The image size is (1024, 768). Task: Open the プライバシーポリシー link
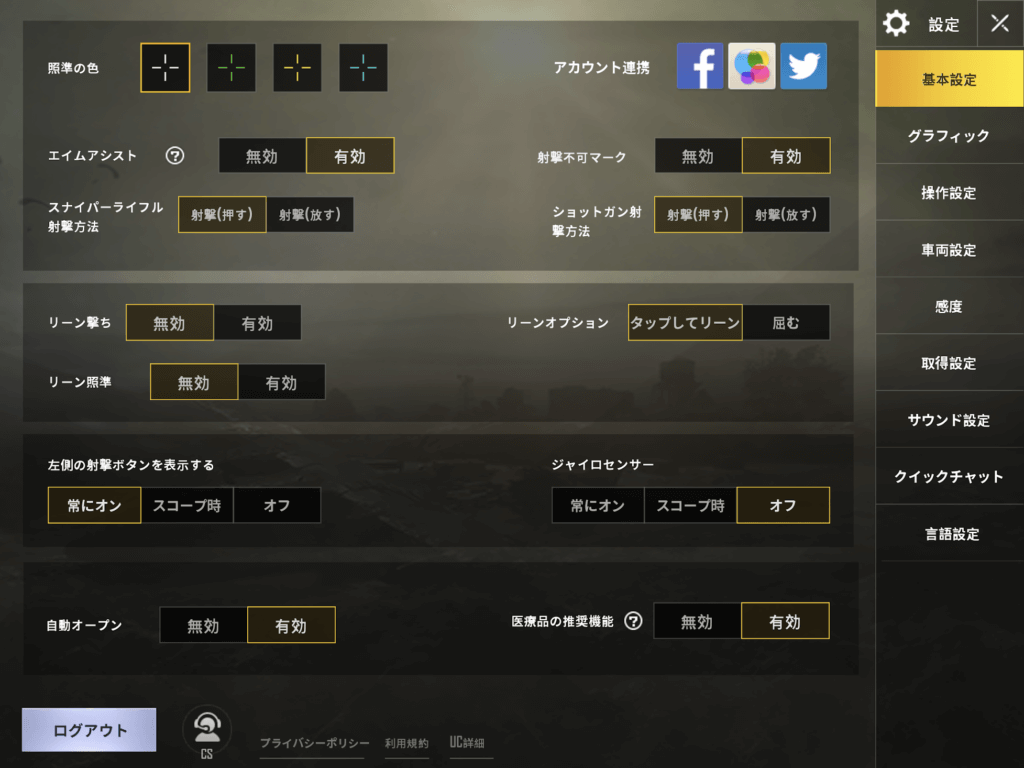coord(314,743)
